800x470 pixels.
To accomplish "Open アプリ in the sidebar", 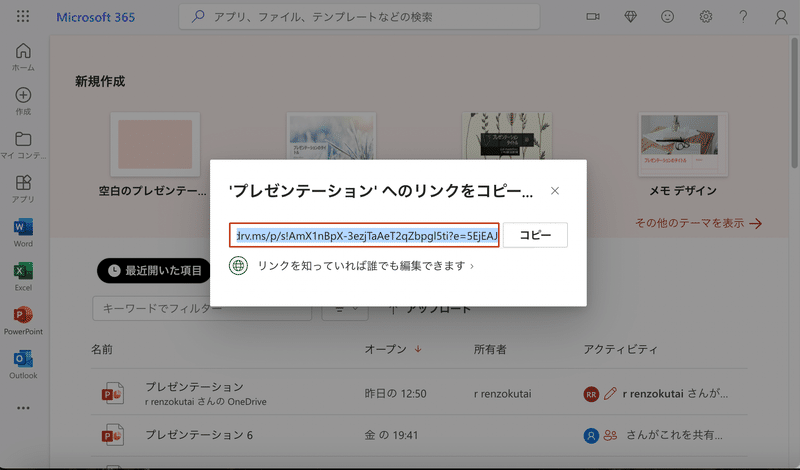I will point(23,189).
